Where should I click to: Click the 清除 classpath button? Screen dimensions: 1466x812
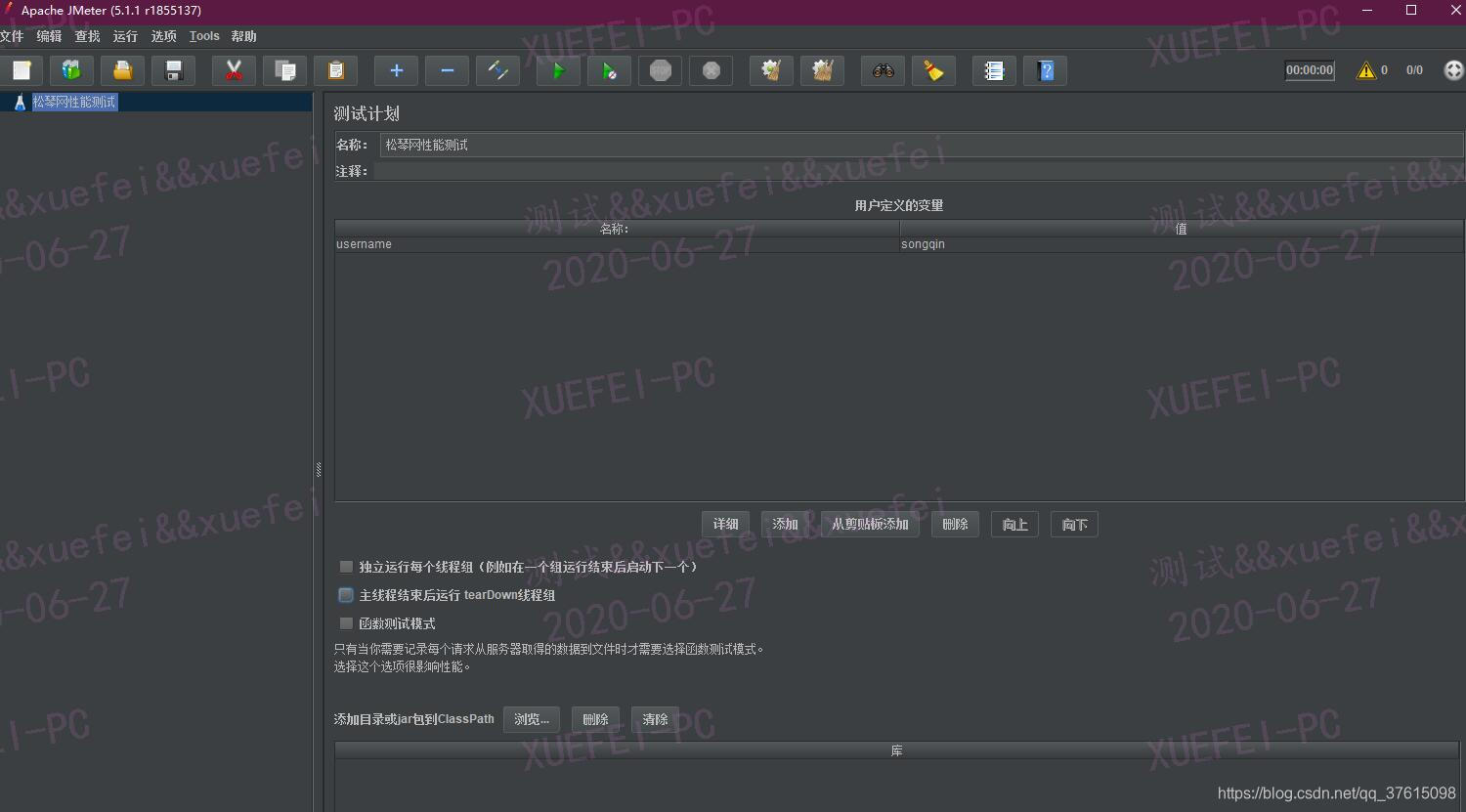(x=655, y=719)
